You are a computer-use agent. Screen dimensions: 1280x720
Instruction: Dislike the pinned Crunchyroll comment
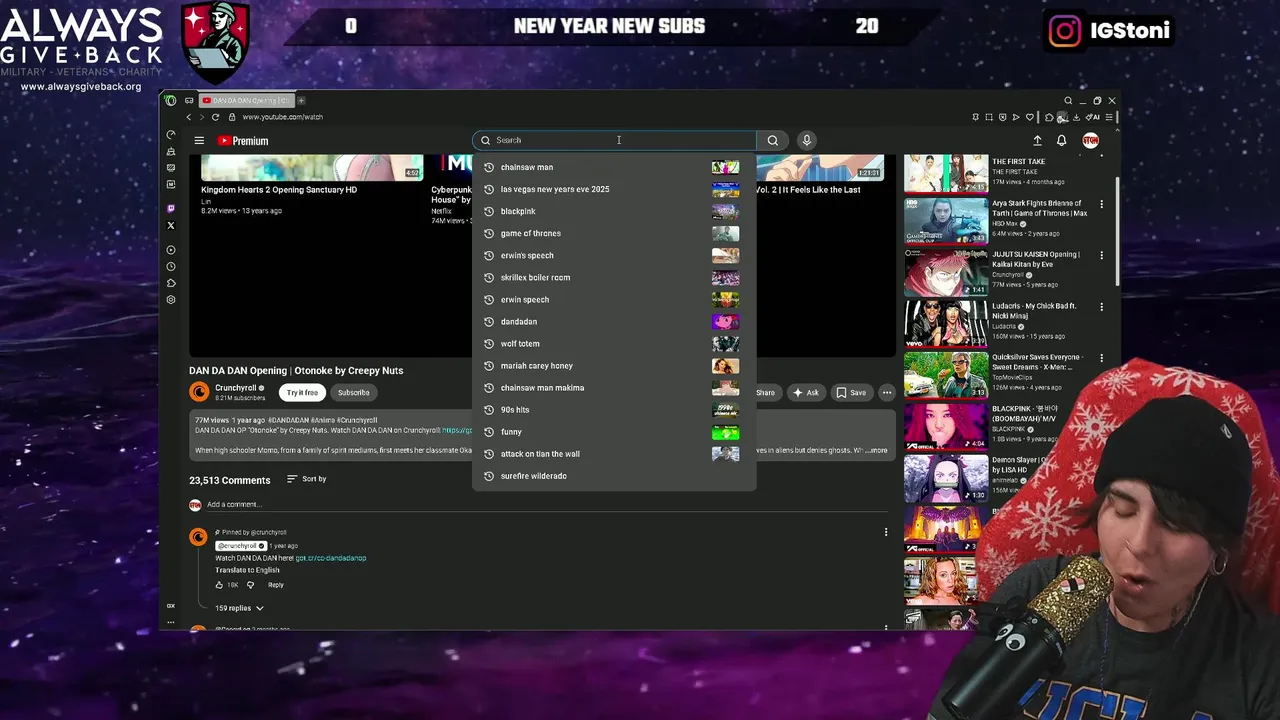pos(250,585)
